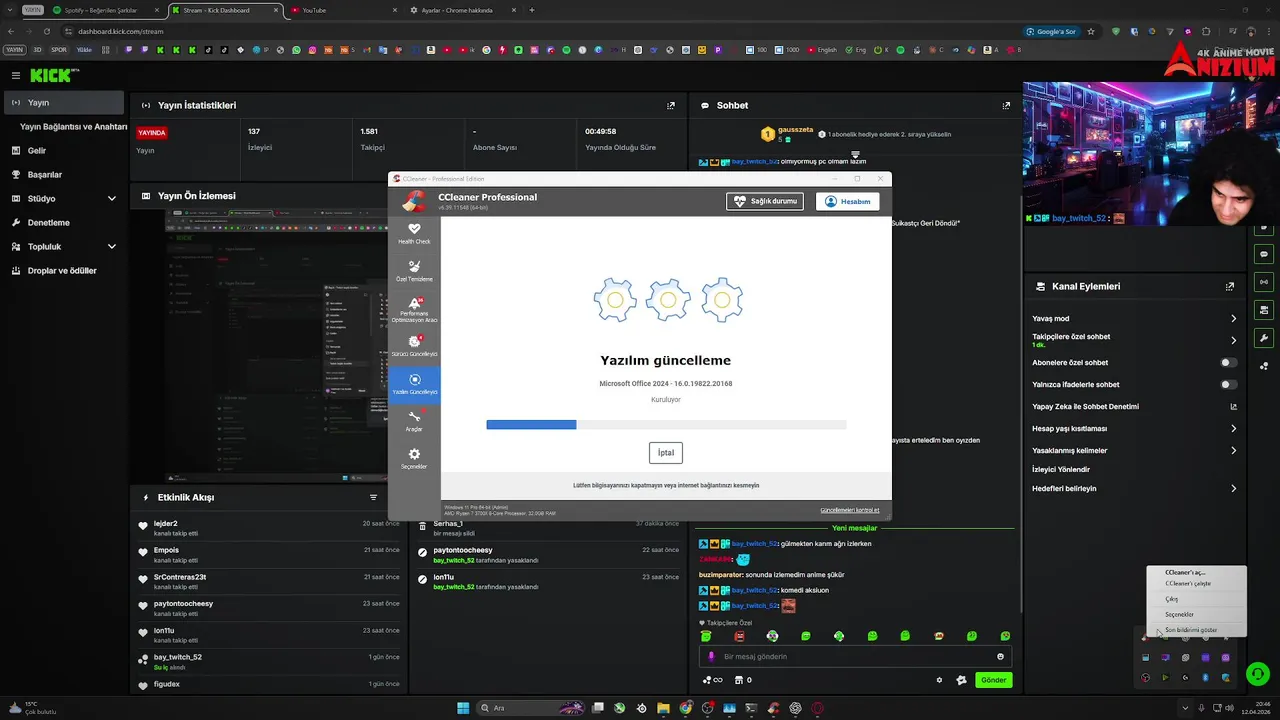Select Son bildirimi göster tray item
Screen dimensions: 1280x720
(x=1196, y=630)
